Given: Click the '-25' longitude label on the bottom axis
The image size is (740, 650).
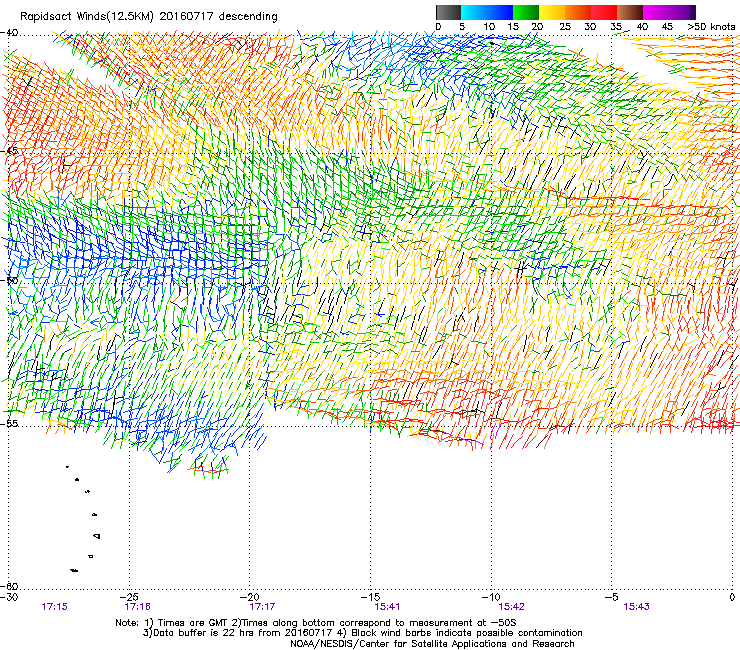Looking at the screenshot, I should tap(130, 597).
